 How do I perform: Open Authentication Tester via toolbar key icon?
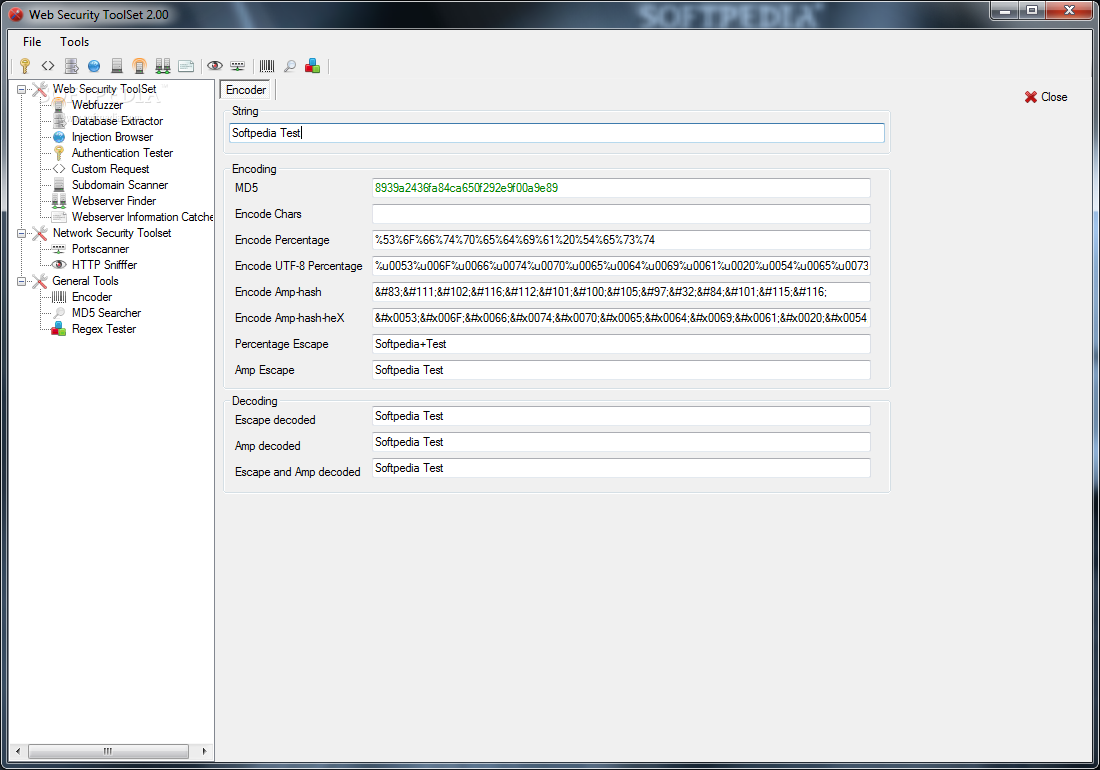[25, 66]
